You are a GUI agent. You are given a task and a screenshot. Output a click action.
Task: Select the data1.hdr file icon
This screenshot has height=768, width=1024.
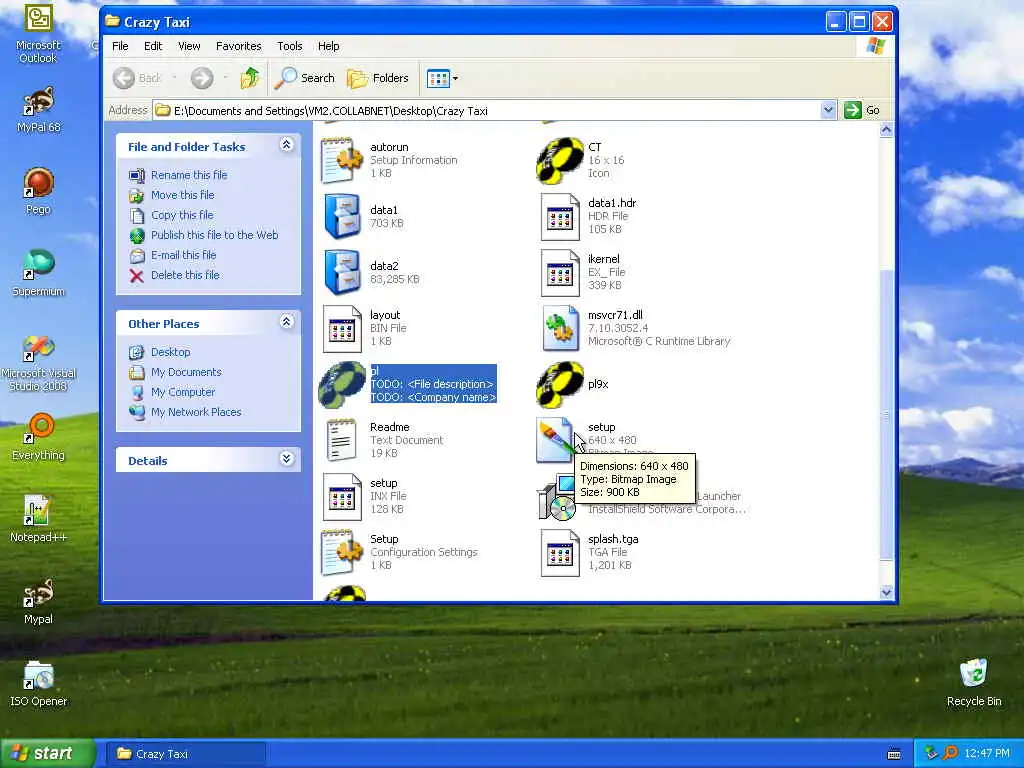click(x=560, y=217)
